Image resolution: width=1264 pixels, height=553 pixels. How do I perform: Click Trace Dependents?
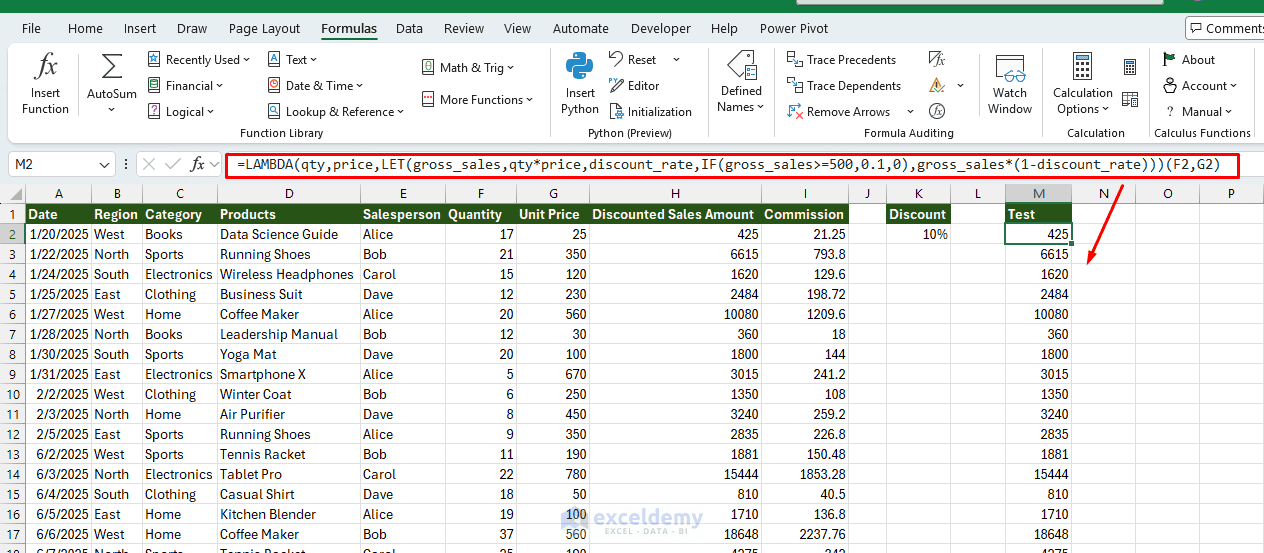pyautogui.click(x=844, y=86)
